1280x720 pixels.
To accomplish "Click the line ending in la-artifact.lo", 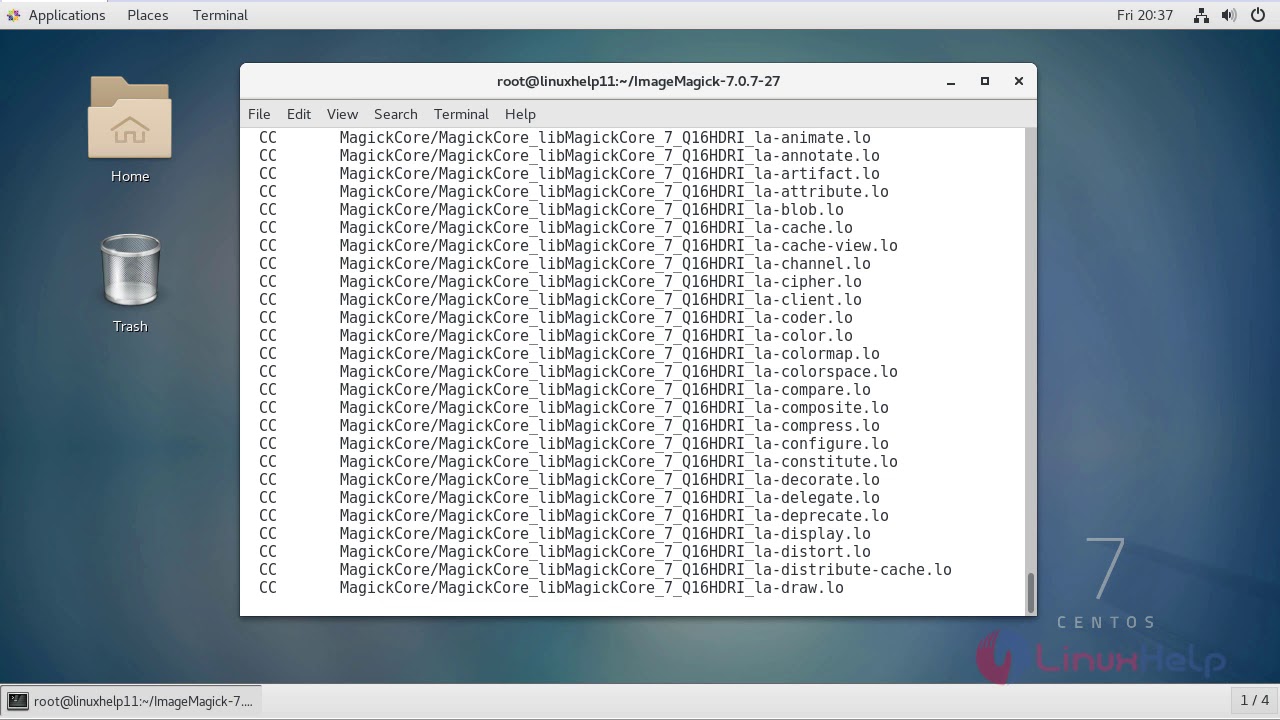I will pyautogui.click(x=569, y=174).
